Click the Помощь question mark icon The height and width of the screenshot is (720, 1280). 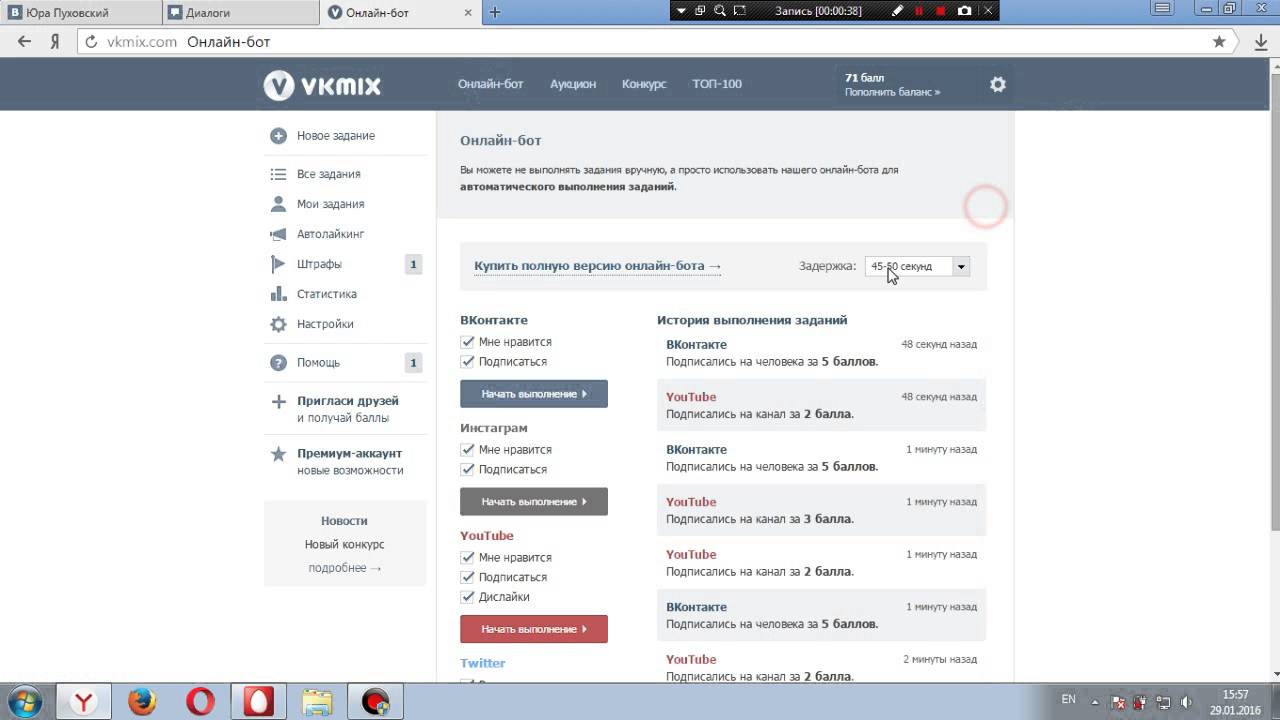pos(278,363)
